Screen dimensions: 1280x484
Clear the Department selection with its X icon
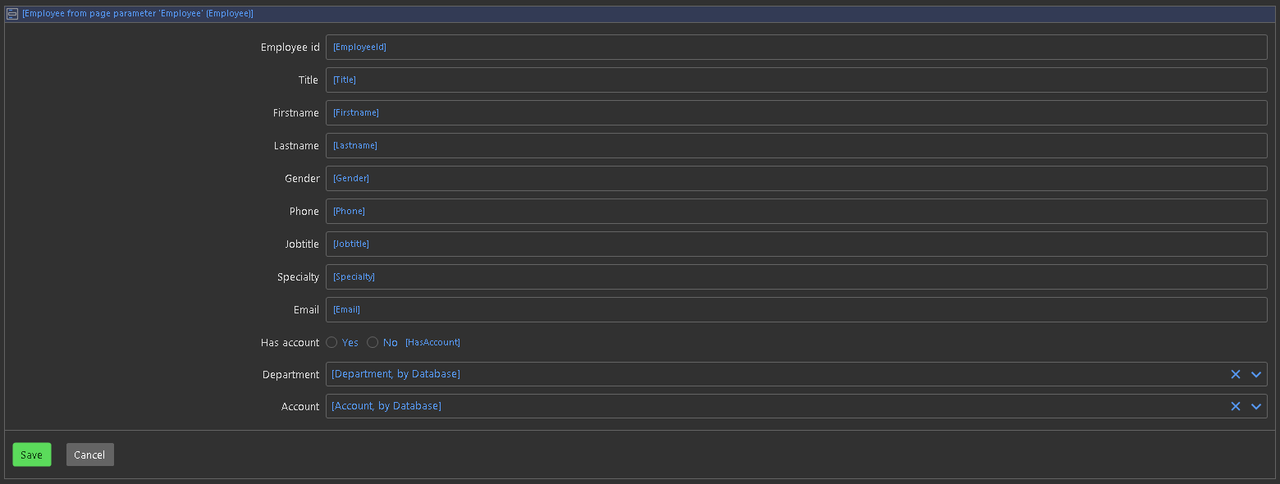(x=1235, y=374)
